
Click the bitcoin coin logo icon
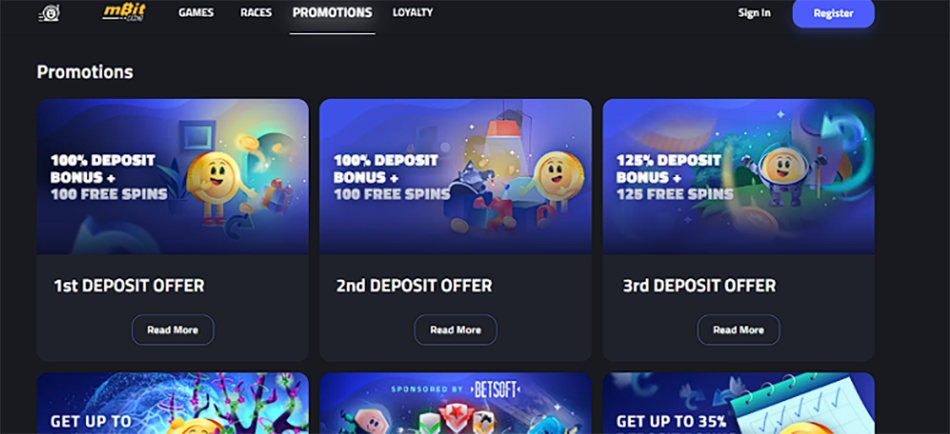[x=49, y=13]
